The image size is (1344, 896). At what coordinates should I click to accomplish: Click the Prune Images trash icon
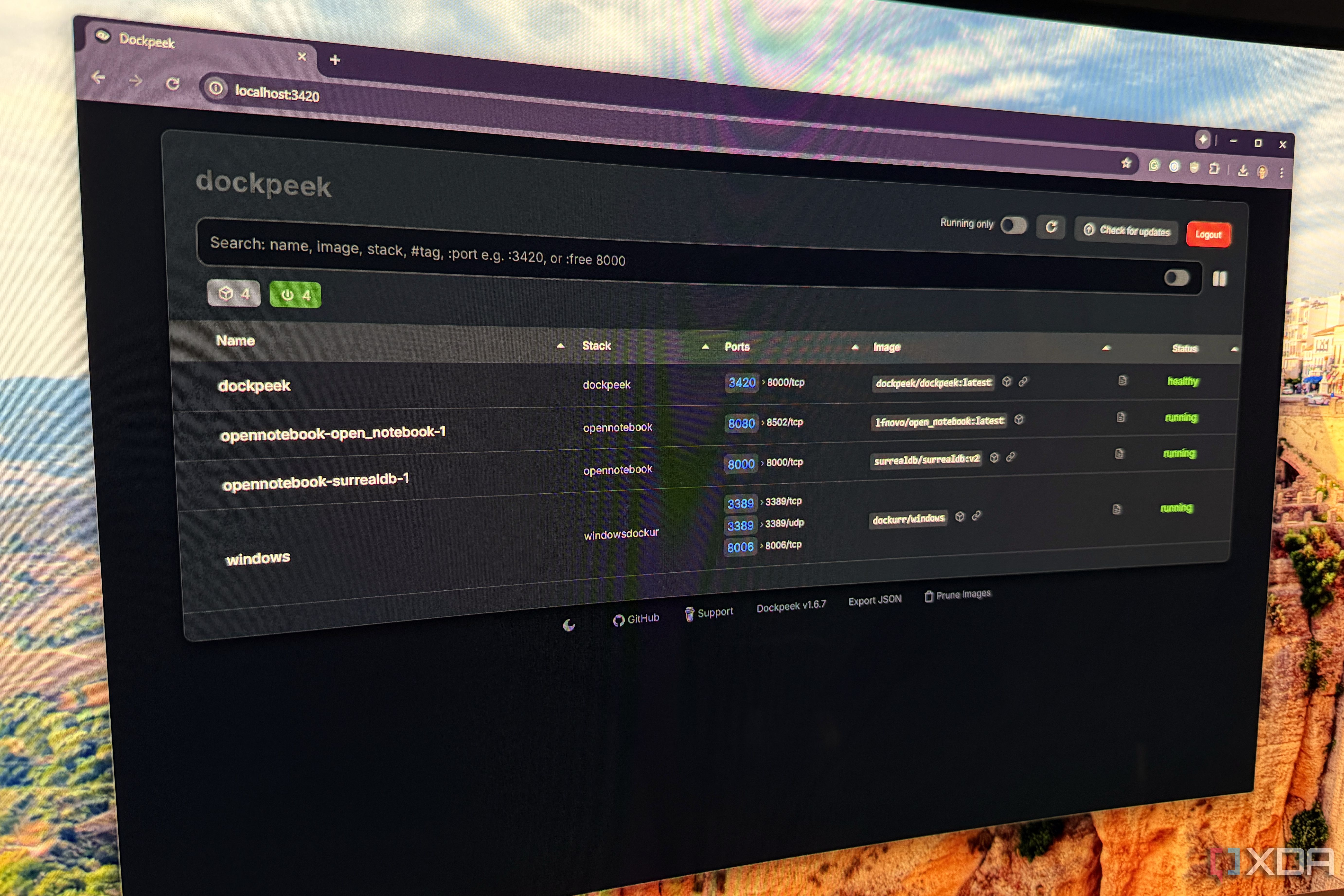point(930,596)
